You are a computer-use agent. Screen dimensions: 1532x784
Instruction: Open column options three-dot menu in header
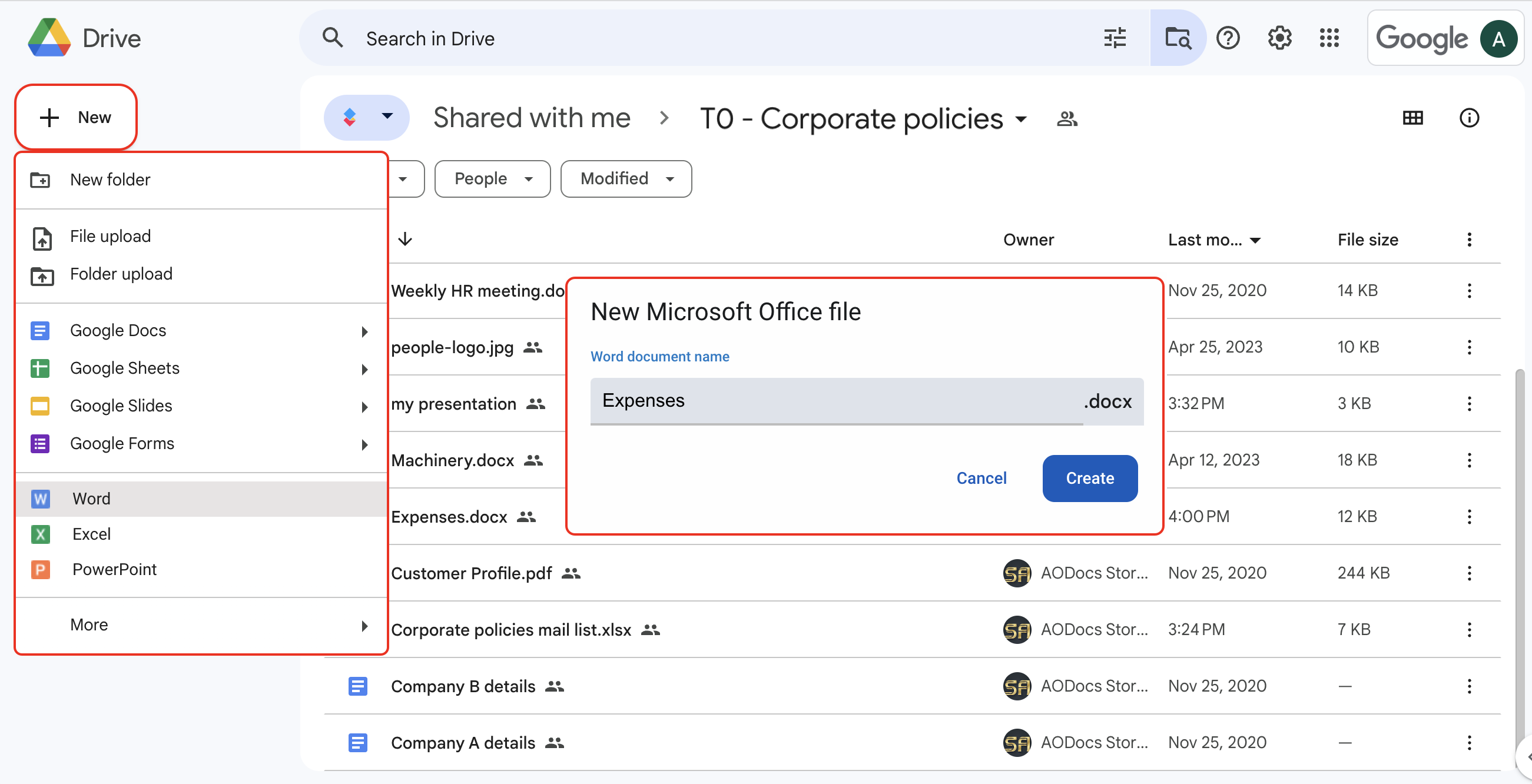[1469, 240]
